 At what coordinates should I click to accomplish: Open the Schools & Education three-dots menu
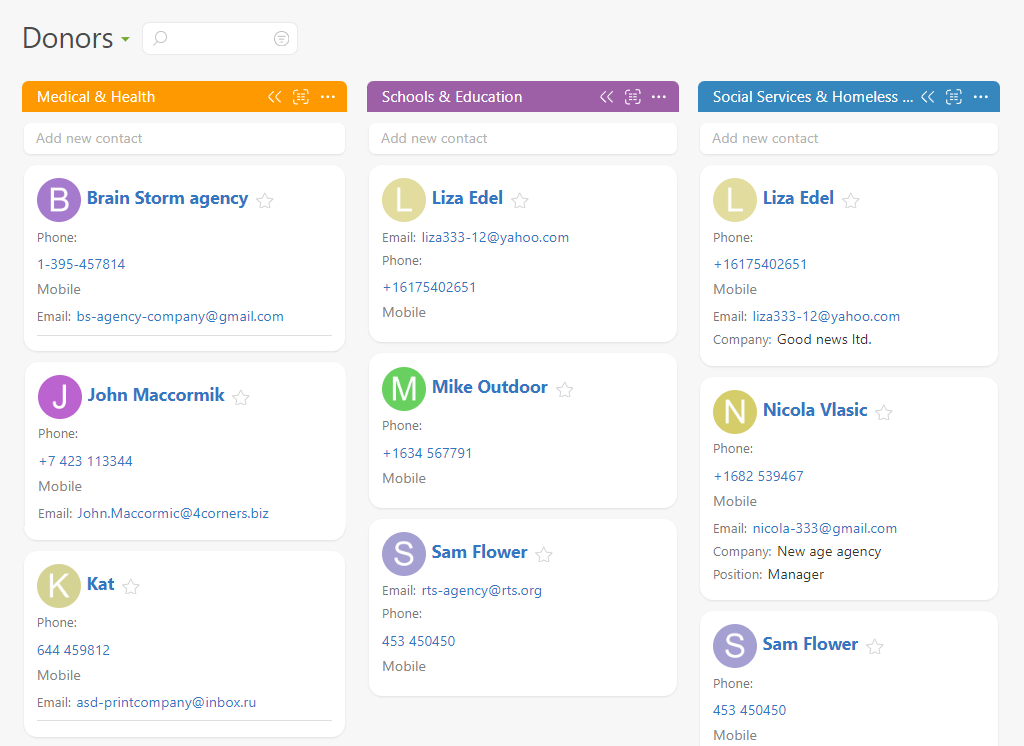point(659,97)
